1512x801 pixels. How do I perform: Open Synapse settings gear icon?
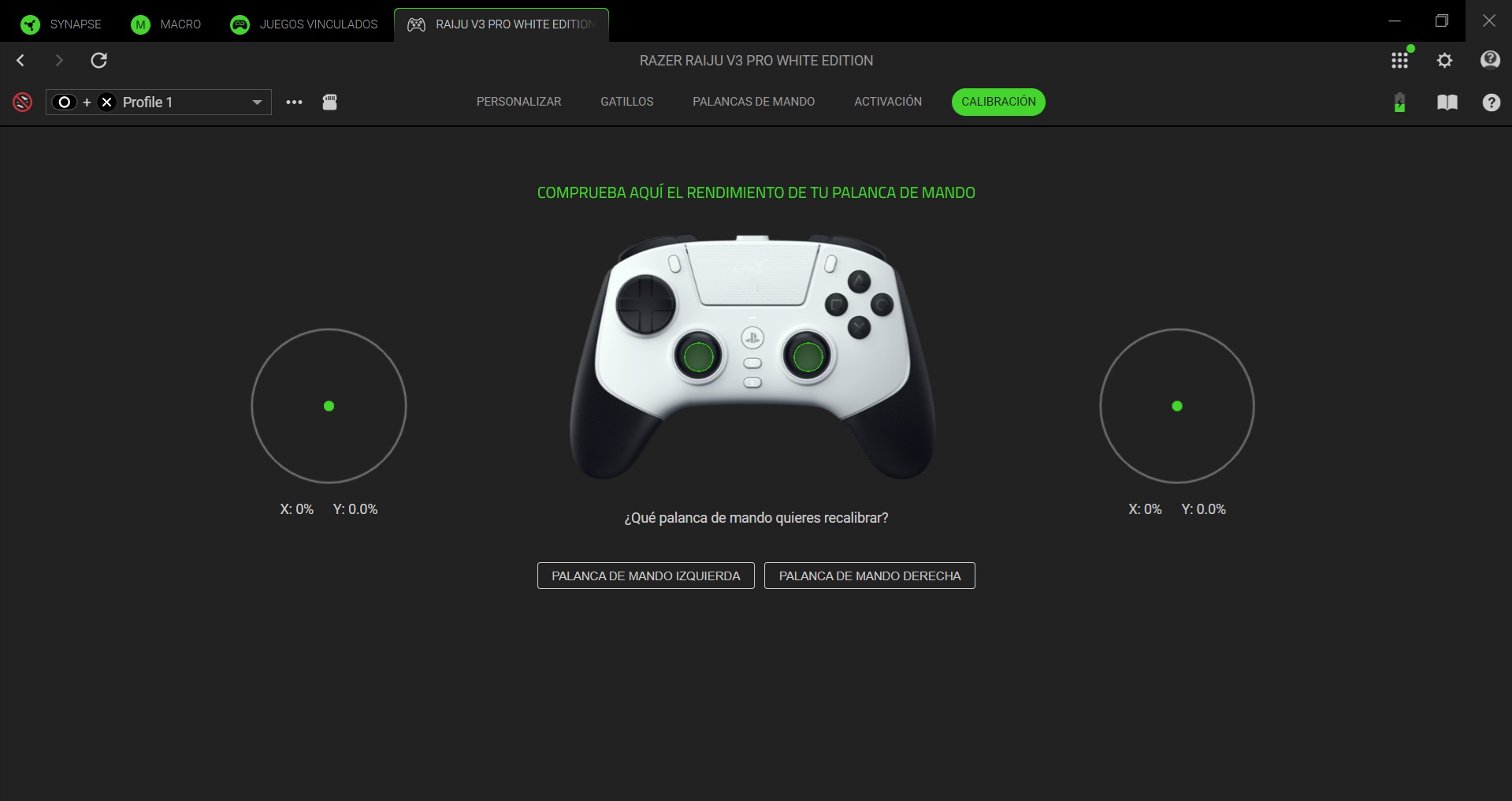pyautogui.click(x=1445, y=61)
